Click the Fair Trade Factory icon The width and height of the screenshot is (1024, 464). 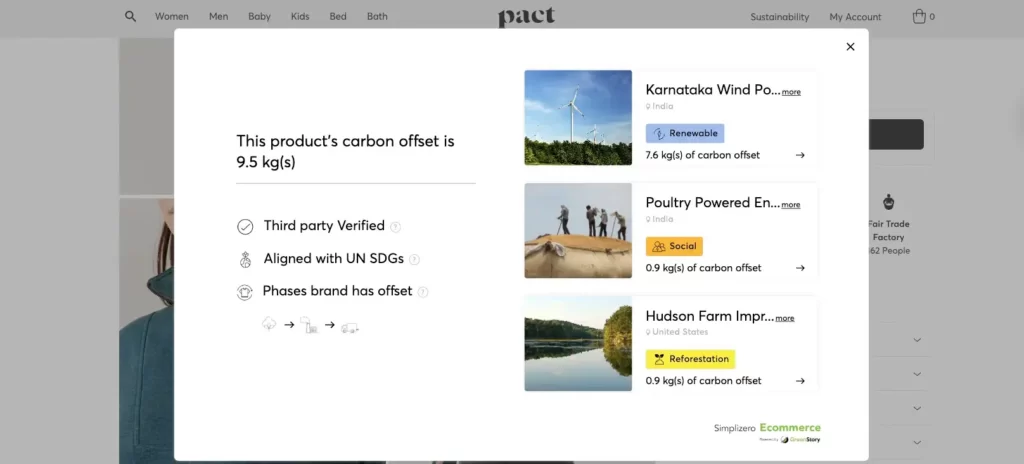click(x=888, y=201)
